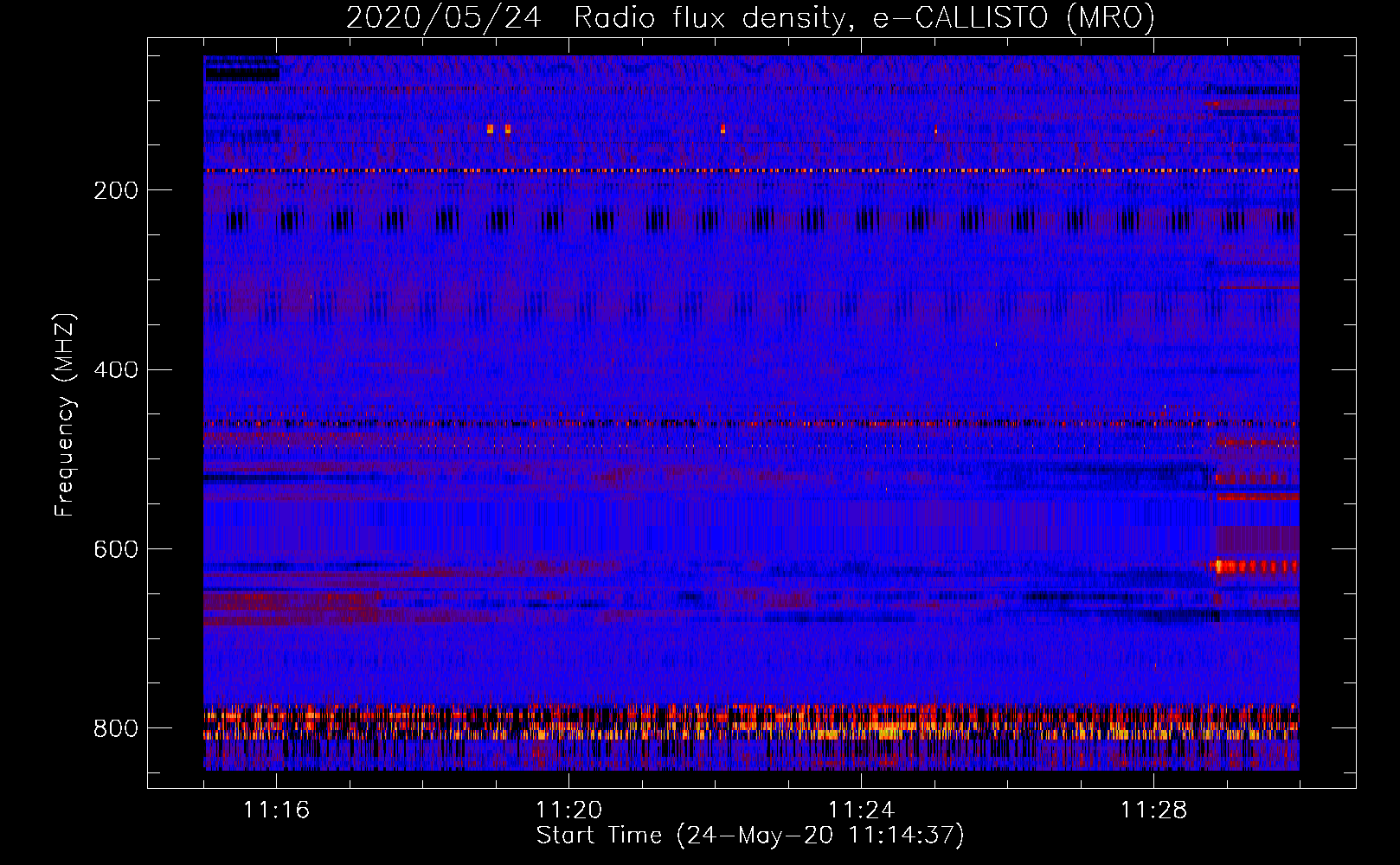Viewport: 1400px width, 865px height.
Task: Click the 'Frequency (MHZ)' axis label
Action: pyautogui.click(x=65, y=415)
